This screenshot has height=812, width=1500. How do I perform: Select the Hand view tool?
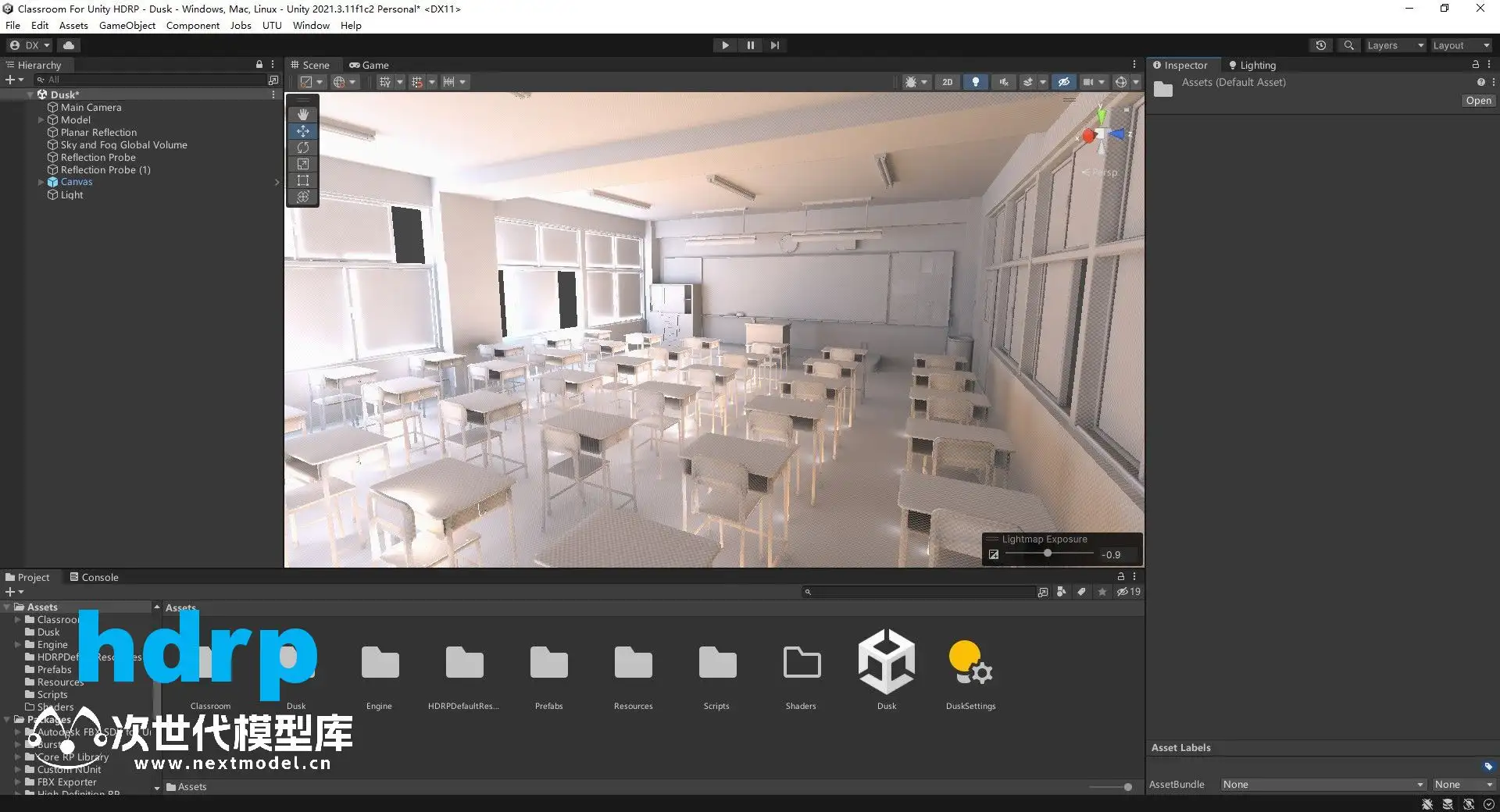click(303, 114)
